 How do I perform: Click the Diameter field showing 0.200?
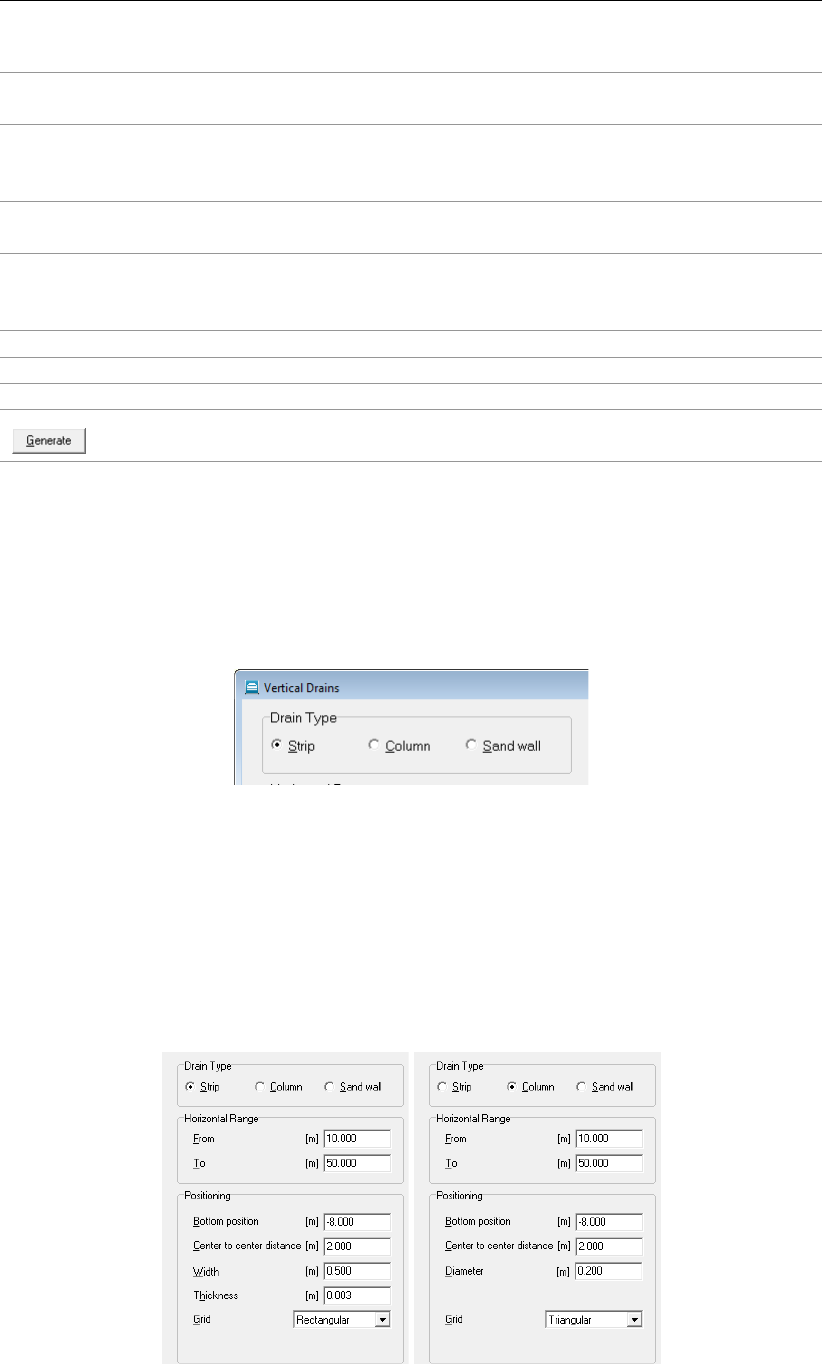click(x=609, y=1271)
